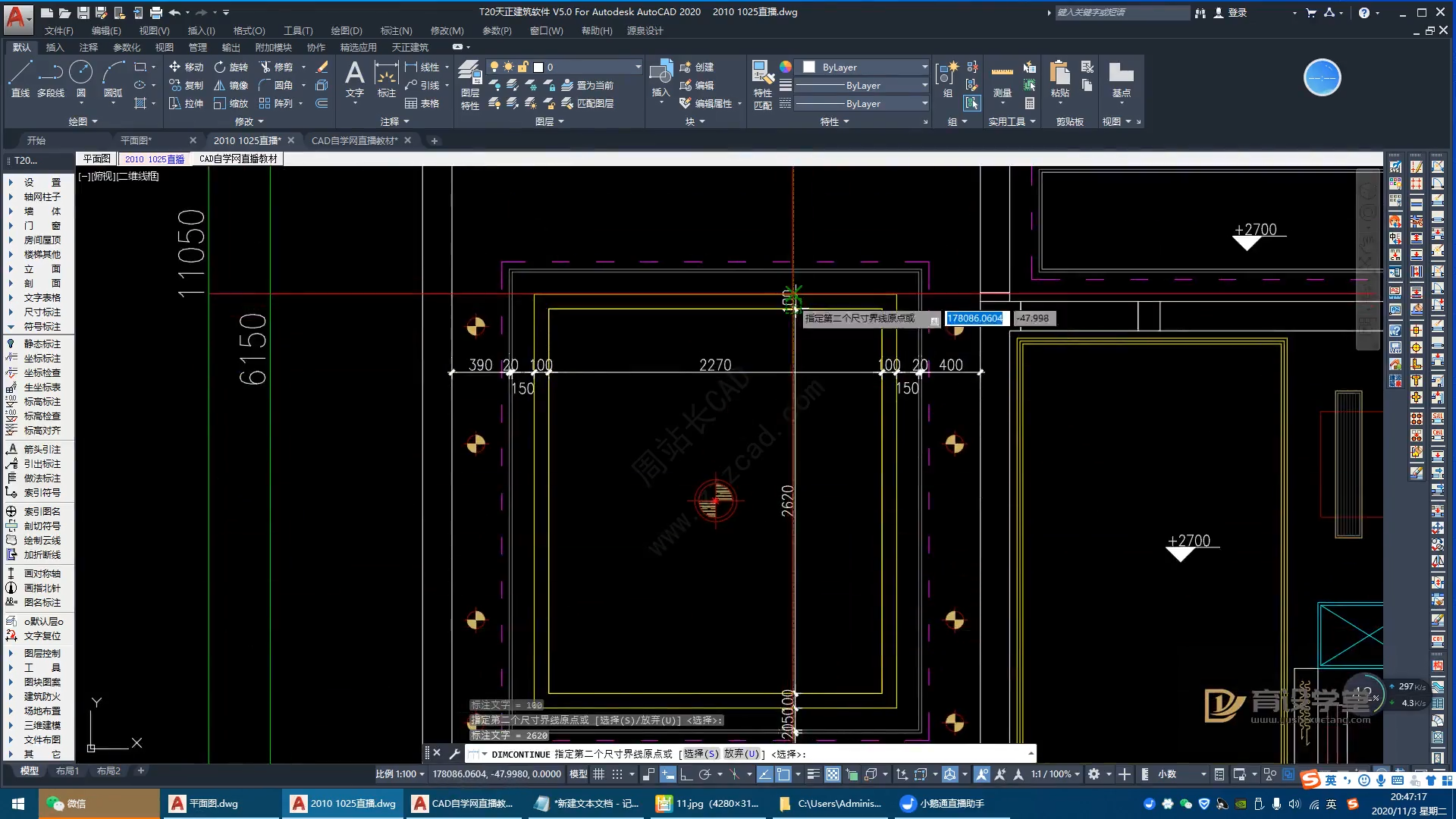The width and height of the screenshot is (1456, 819).
Task: Switch to the 天正建筑 ribbon tab
Action: [x=409, y=47]
